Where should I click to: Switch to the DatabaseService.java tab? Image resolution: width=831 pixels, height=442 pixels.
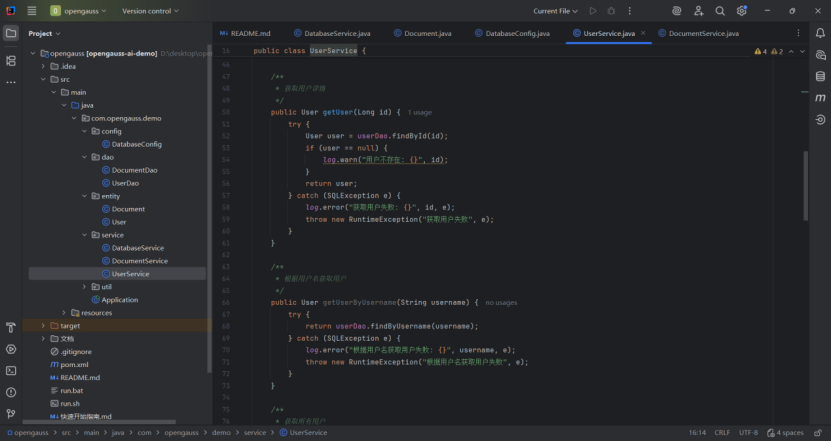(x=333, y=33)
